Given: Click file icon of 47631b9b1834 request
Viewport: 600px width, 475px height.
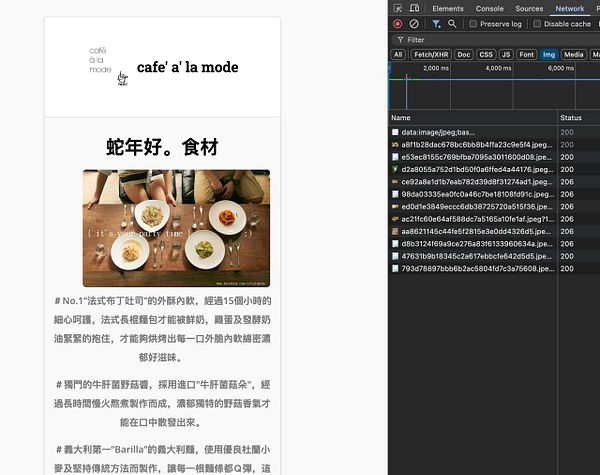Looking at the screenshot, I should pos(395,256).
